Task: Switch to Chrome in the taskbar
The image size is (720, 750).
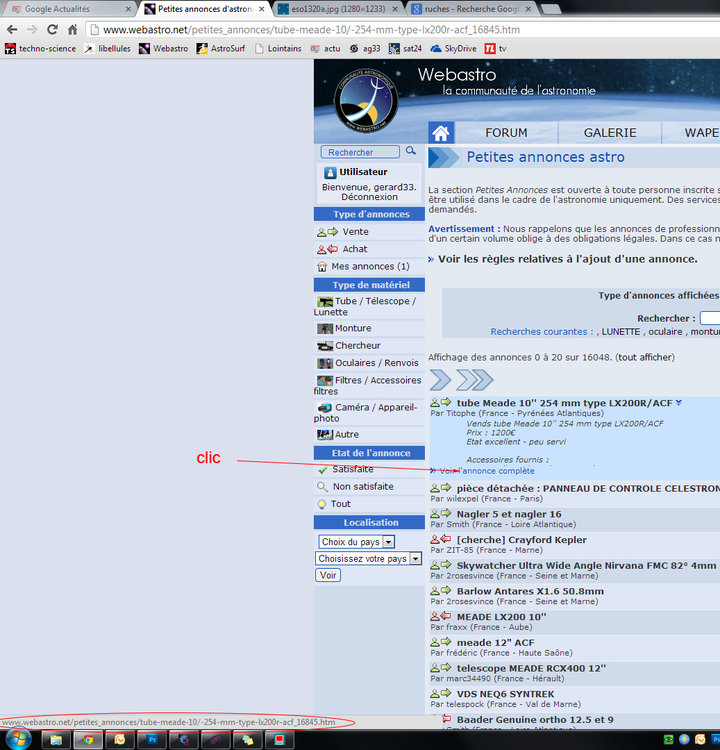Action: click(x=88, y=740)
